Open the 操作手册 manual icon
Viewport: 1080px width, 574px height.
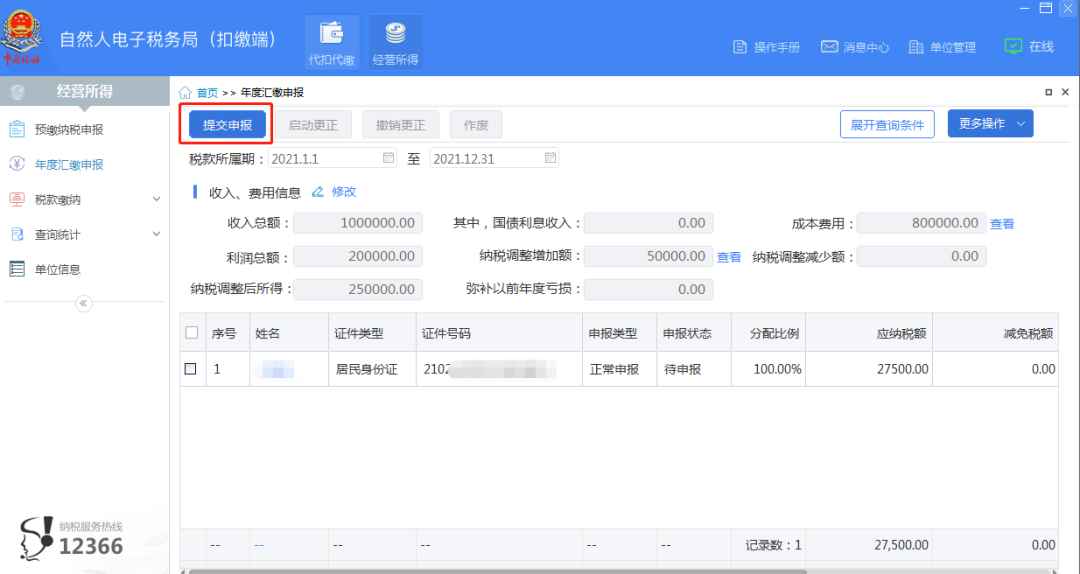click(740, 47)
